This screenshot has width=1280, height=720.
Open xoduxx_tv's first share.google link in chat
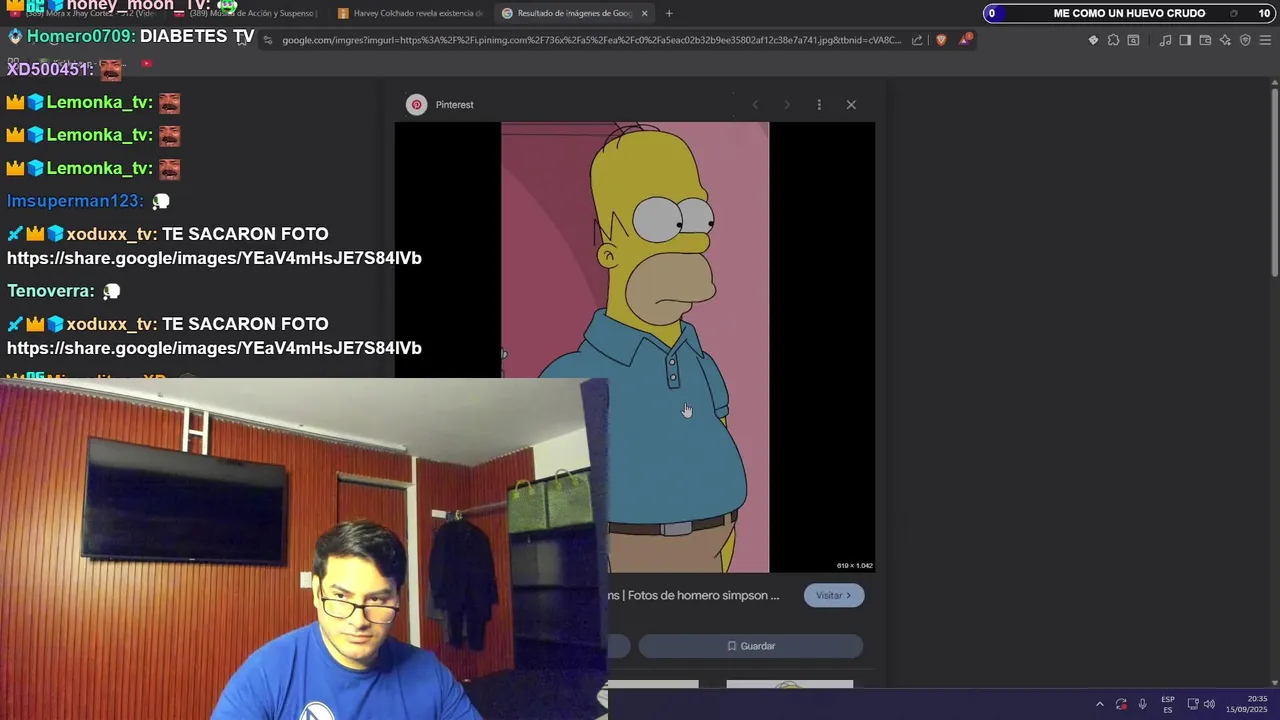pos(214,258)
